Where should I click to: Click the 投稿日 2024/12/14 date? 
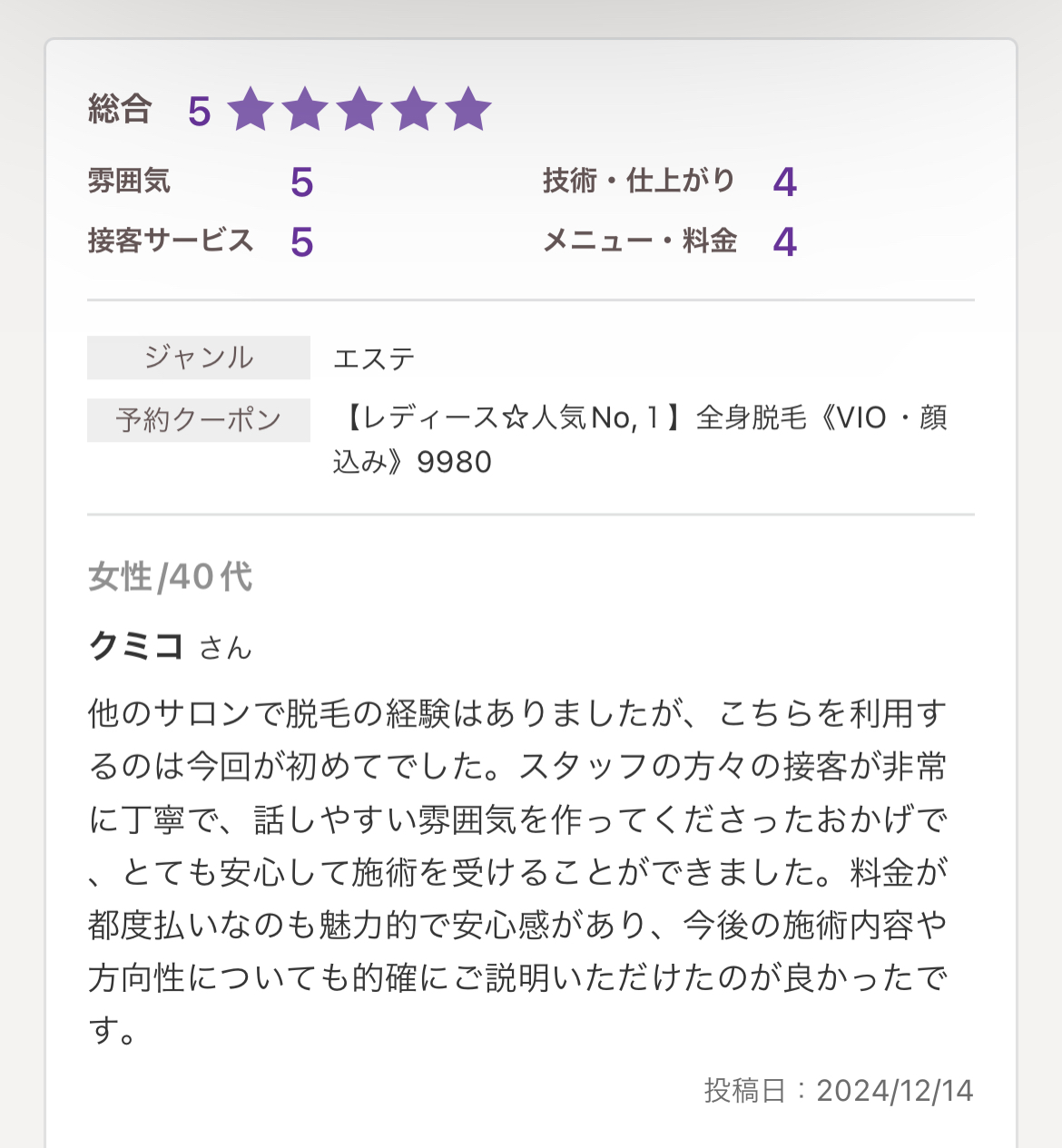tap(839, 1090)
